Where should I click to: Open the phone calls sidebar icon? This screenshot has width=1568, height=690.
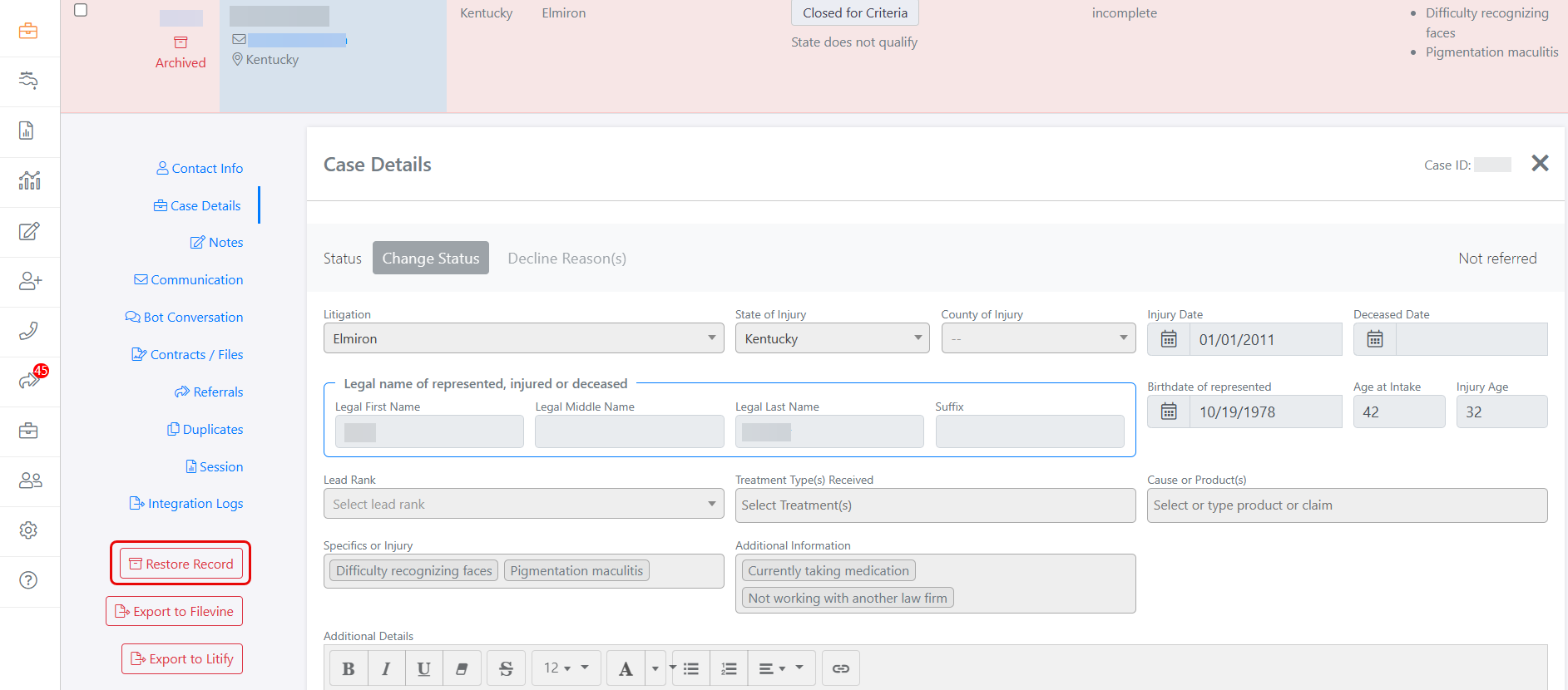point(29,331)
